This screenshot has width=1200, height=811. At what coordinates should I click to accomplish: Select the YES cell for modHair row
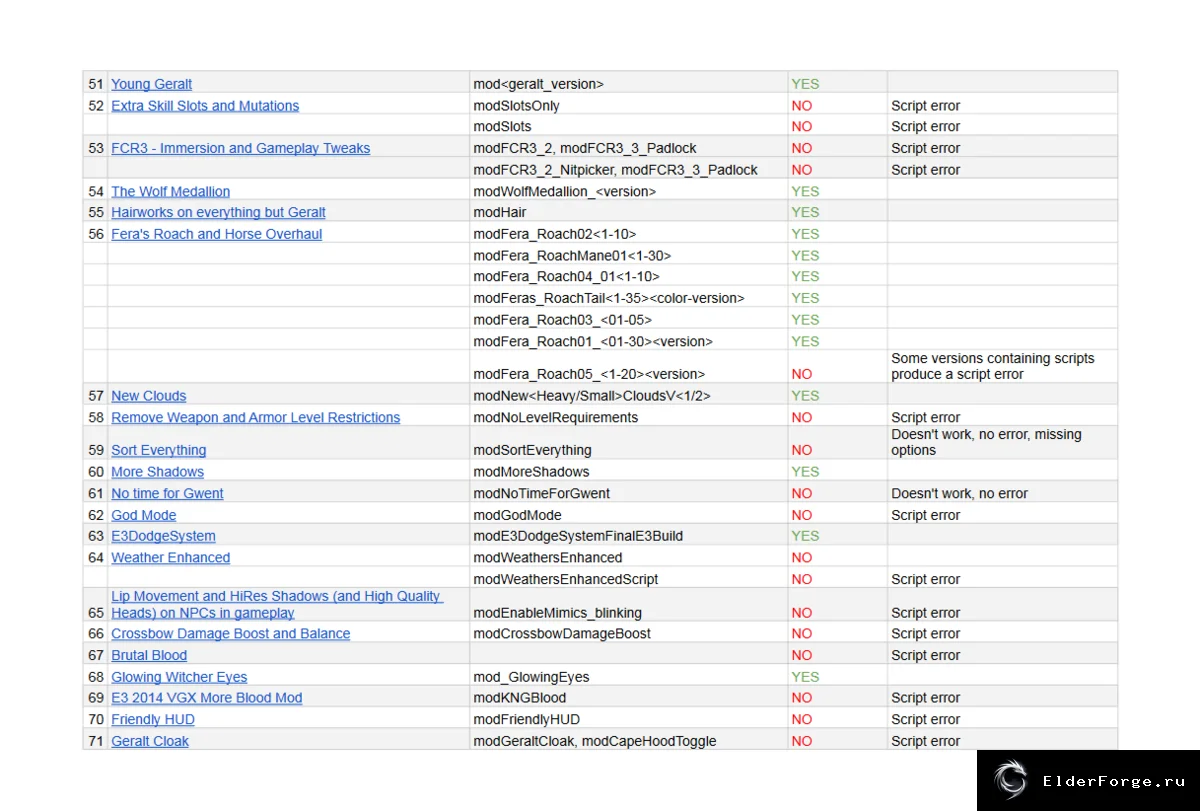click(837, 212)
